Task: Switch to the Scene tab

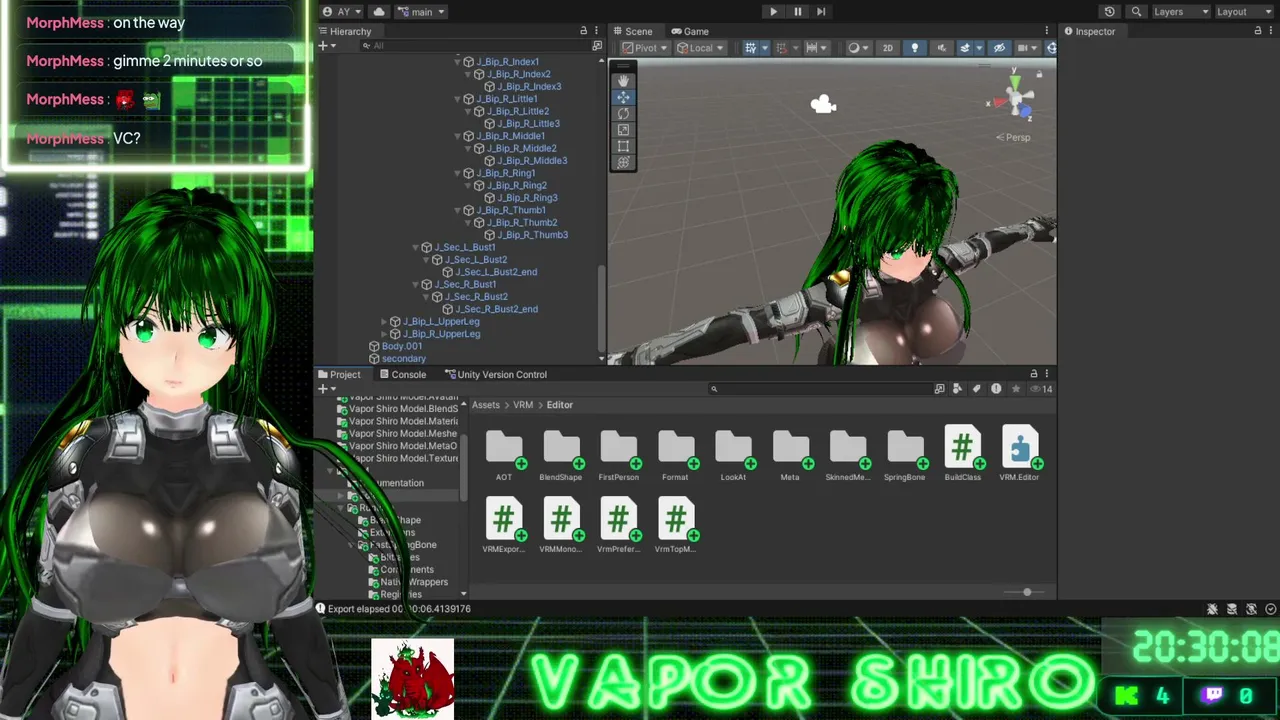Action: (633, 31)
